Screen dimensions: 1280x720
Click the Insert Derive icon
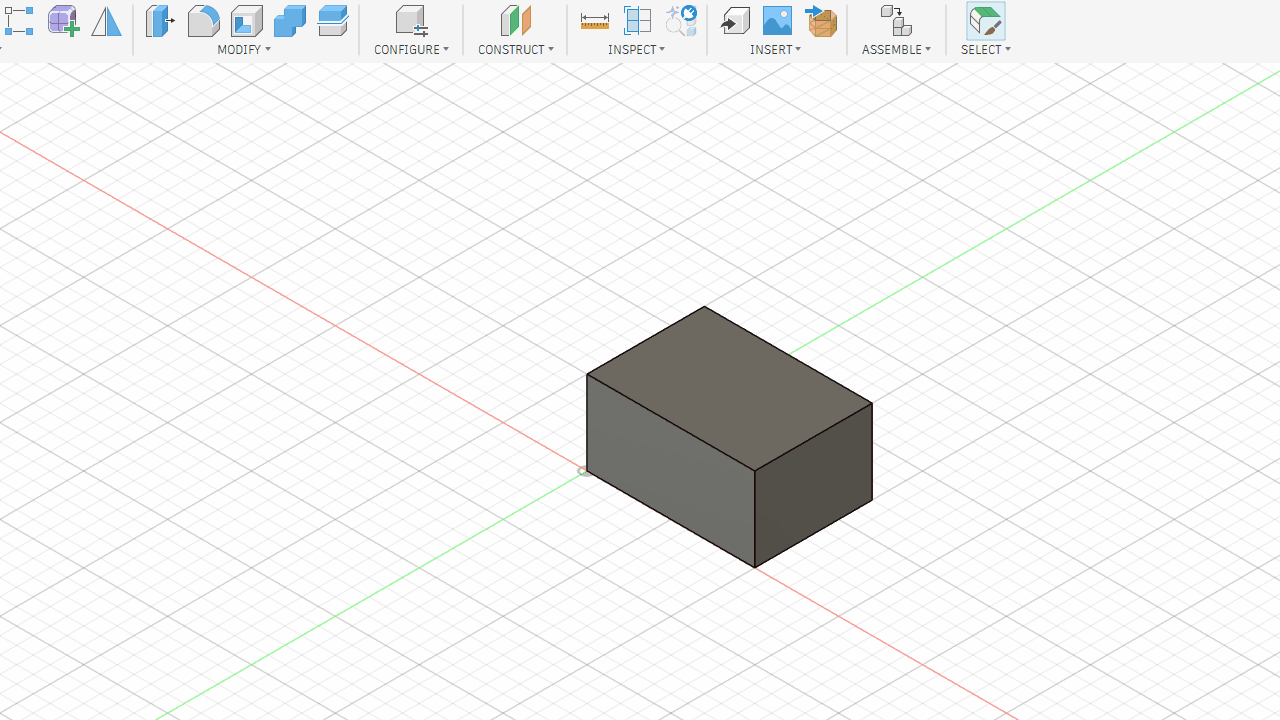[735, 20]
